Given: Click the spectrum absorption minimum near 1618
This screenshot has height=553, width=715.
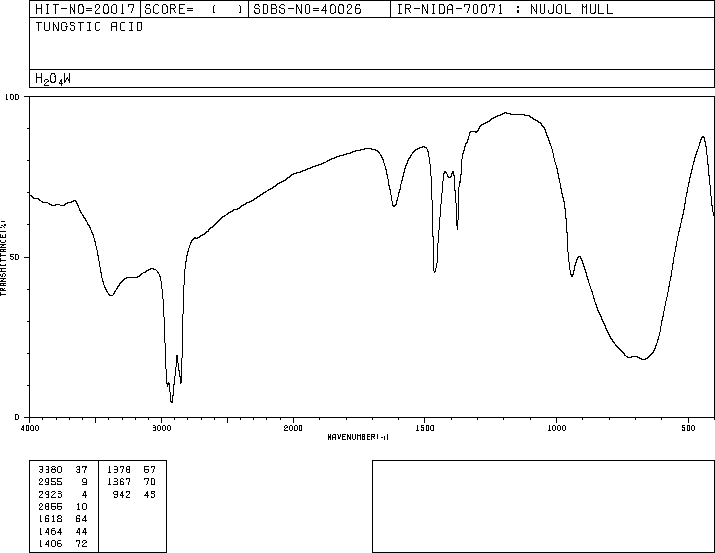Looking at the screenshot, I should 394,206.
